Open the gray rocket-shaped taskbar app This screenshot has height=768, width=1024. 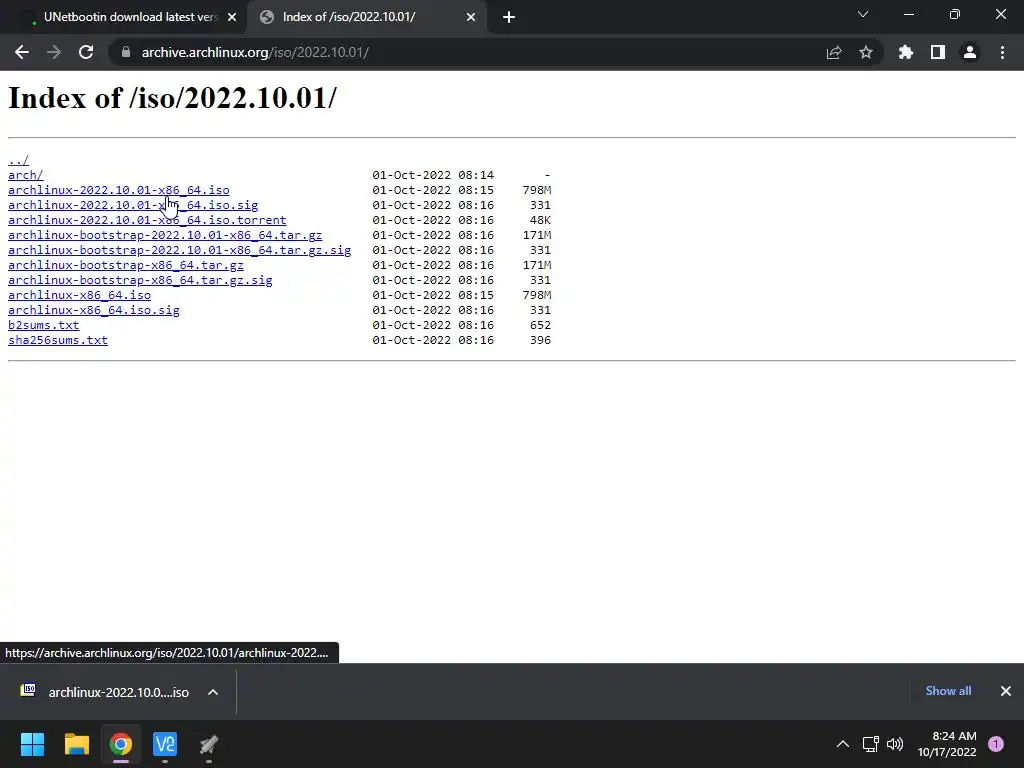tap(209, 744)
